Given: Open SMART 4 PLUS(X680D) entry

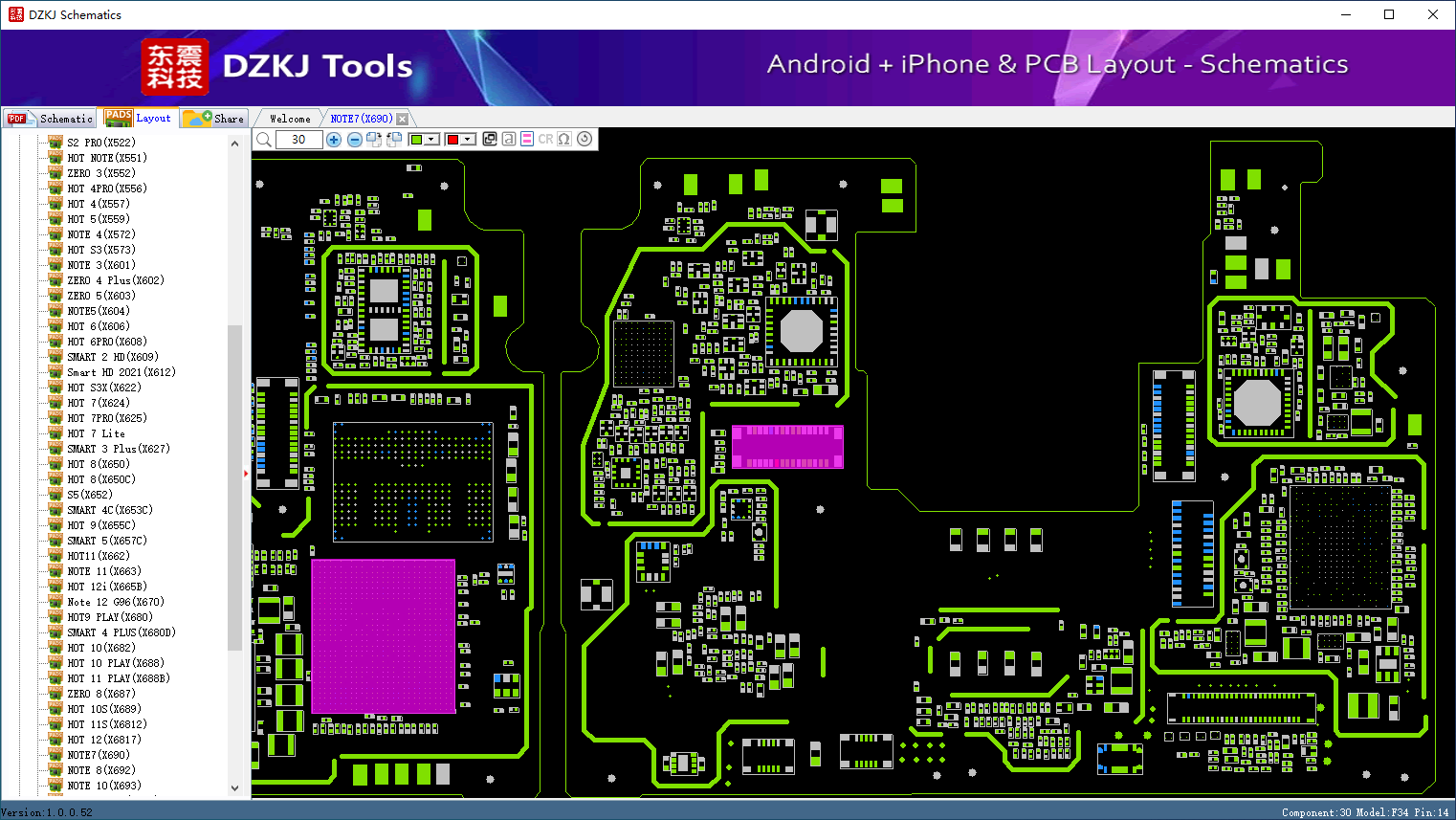Looking at the screenshot, I should click(121, 632).
